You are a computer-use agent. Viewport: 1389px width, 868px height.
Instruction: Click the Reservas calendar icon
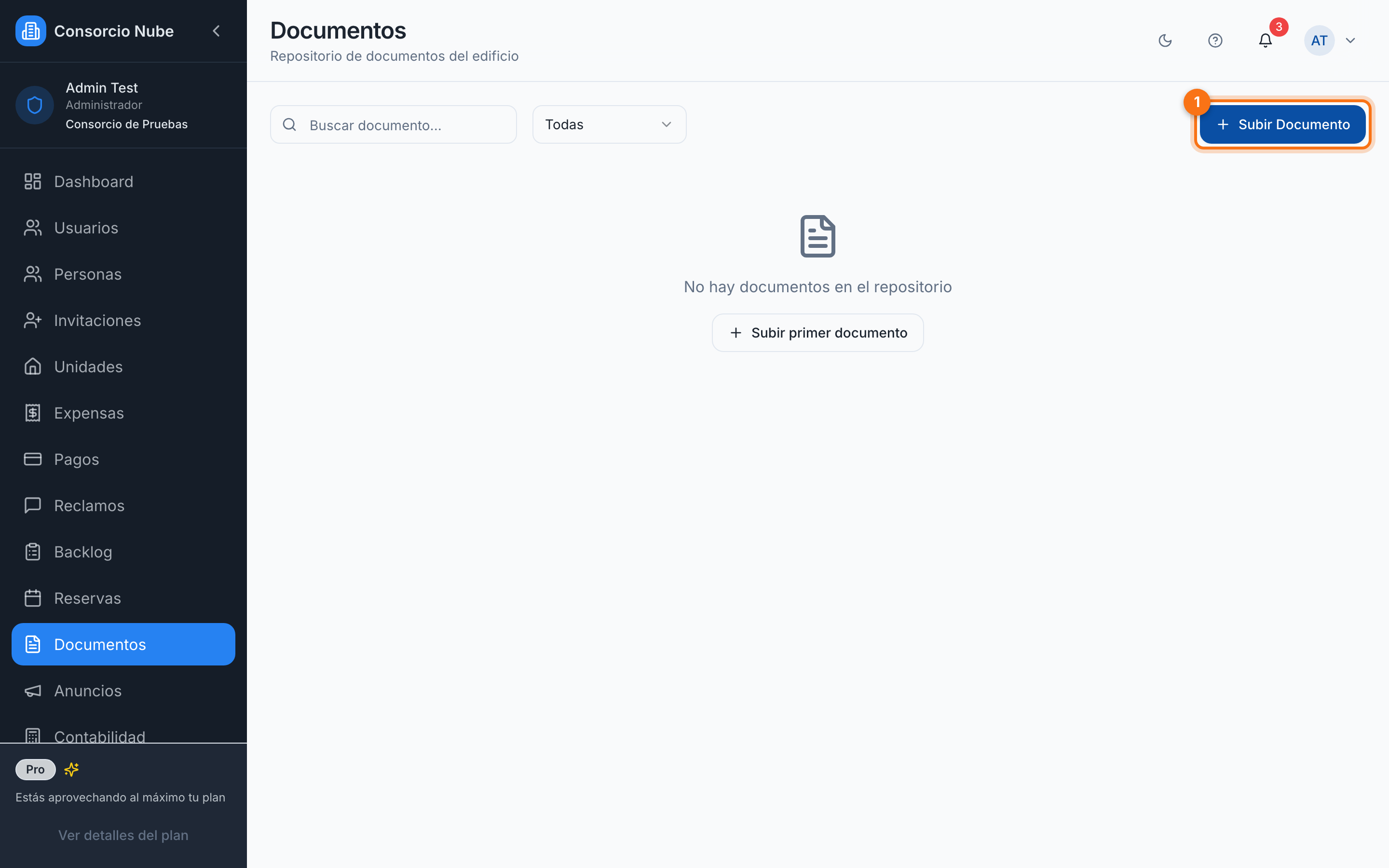point(33,598)
